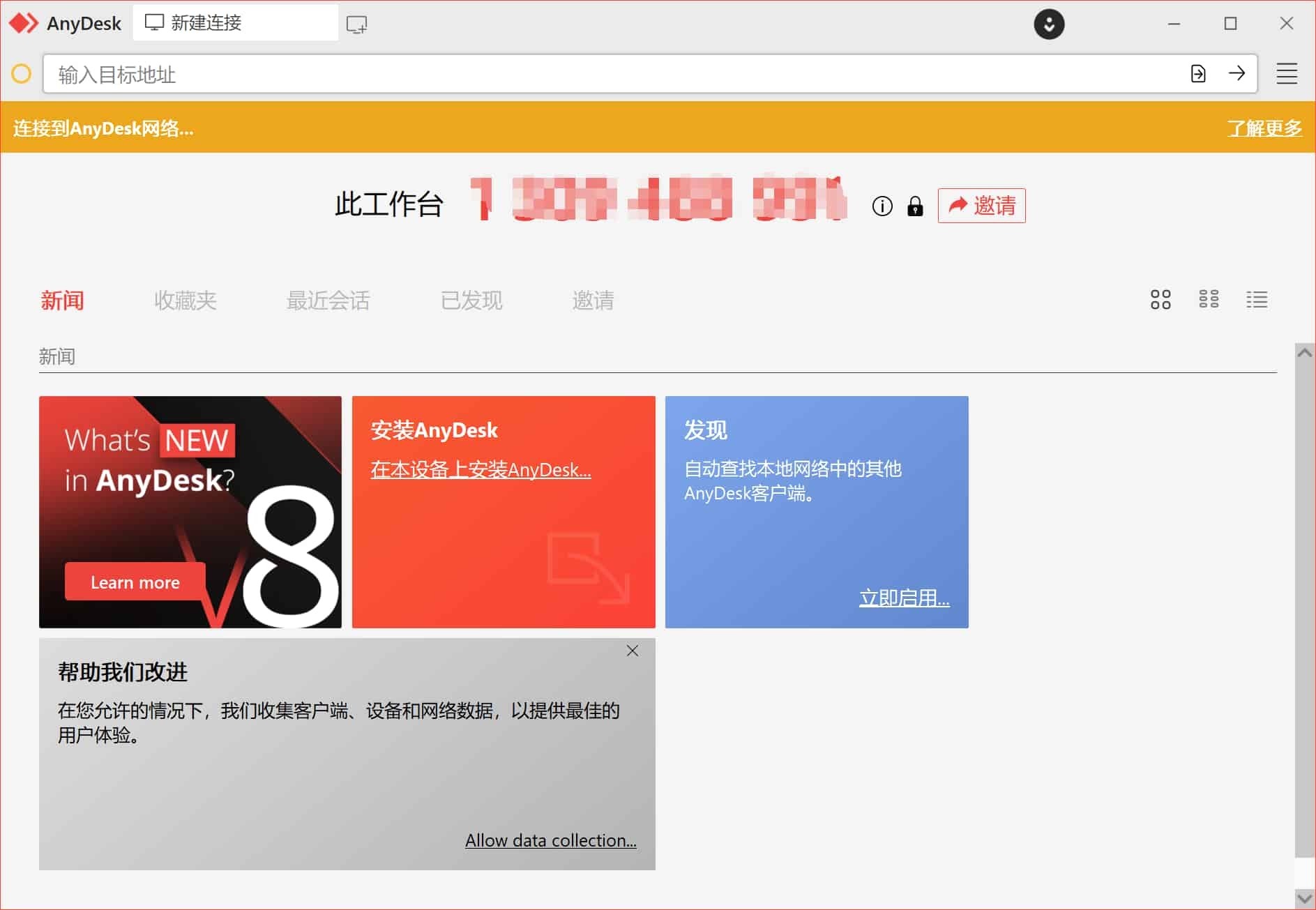The width and height of the screenshot is (1316, 910).
Task: Open the main menu with the hamburger icon
Action: pos(1286,73)
